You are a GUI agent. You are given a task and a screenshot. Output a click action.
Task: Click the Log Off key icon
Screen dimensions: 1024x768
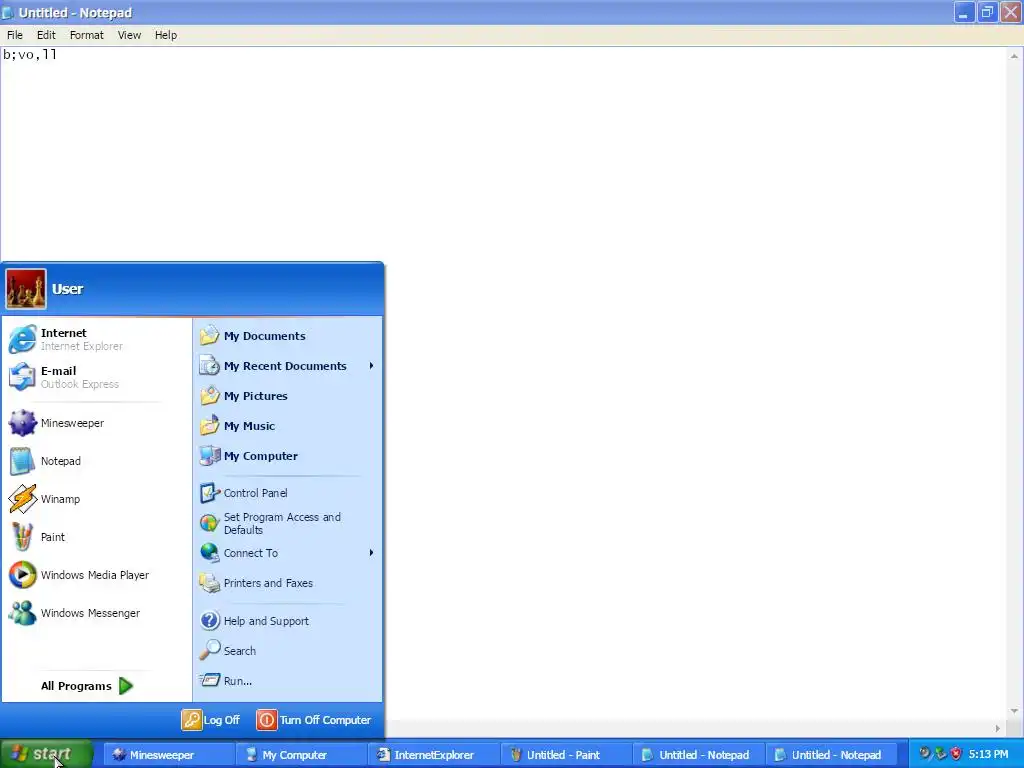[191, 720]
